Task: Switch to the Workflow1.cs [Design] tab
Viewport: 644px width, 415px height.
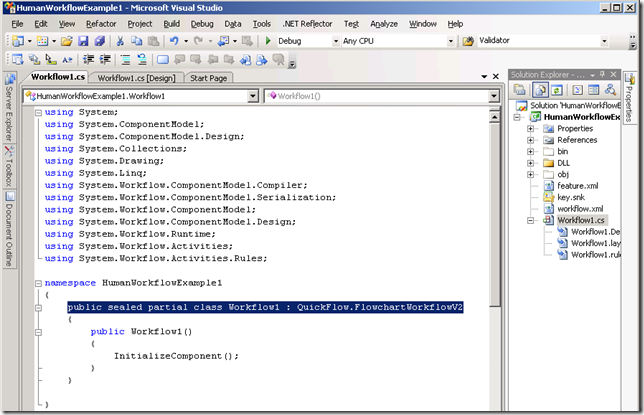Action: coord(136,78)
